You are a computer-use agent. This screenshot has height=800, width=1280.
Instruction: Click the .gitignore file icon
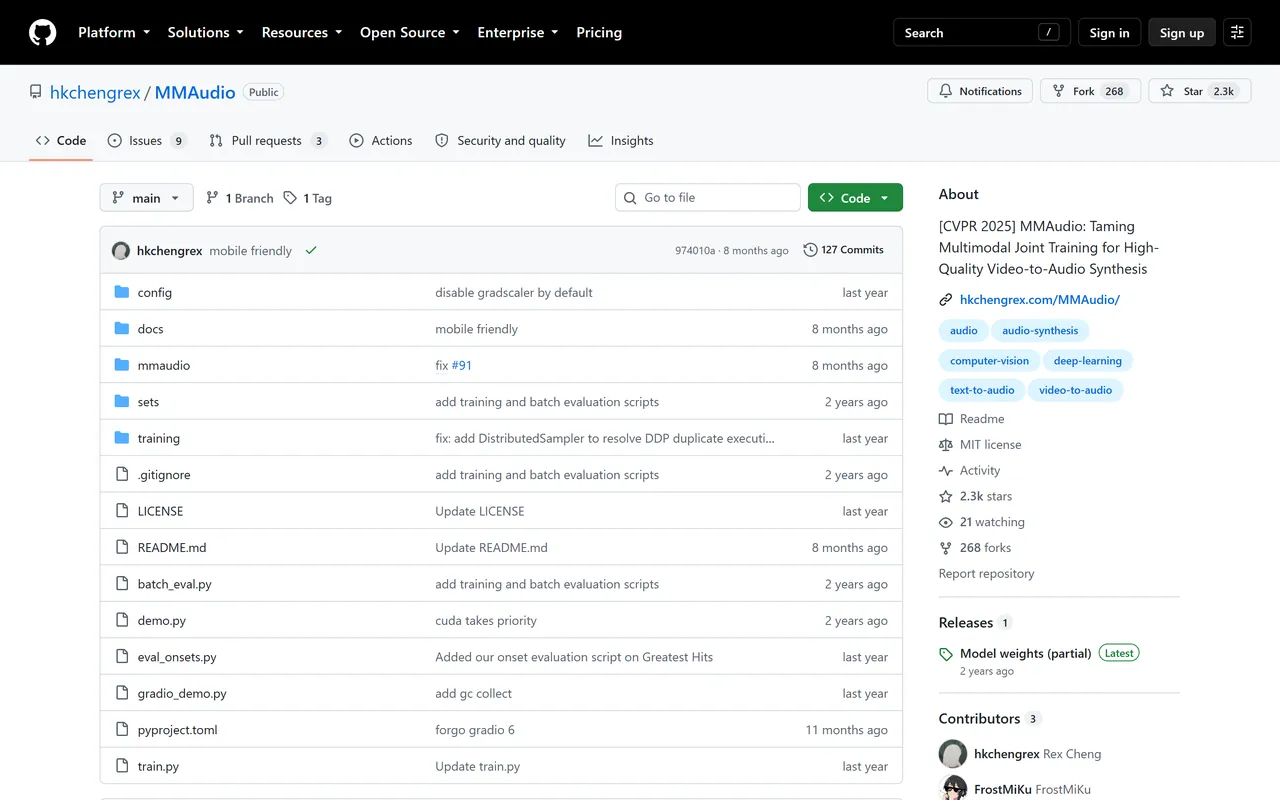122,475
